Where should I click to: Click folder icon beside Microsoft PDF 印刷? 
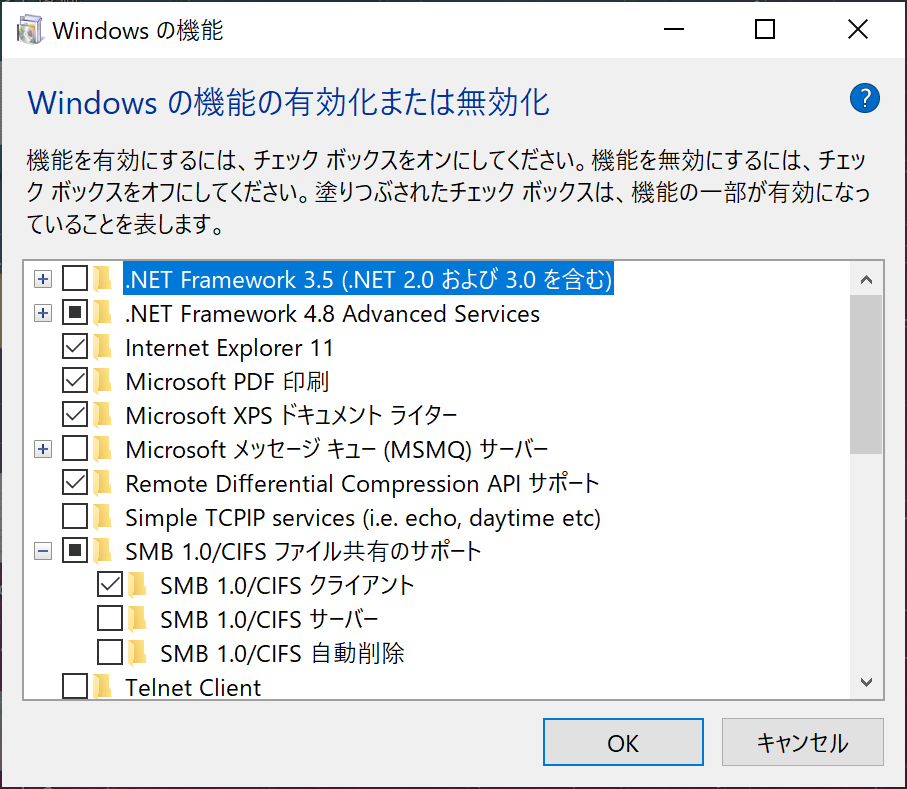pos(103,381)
